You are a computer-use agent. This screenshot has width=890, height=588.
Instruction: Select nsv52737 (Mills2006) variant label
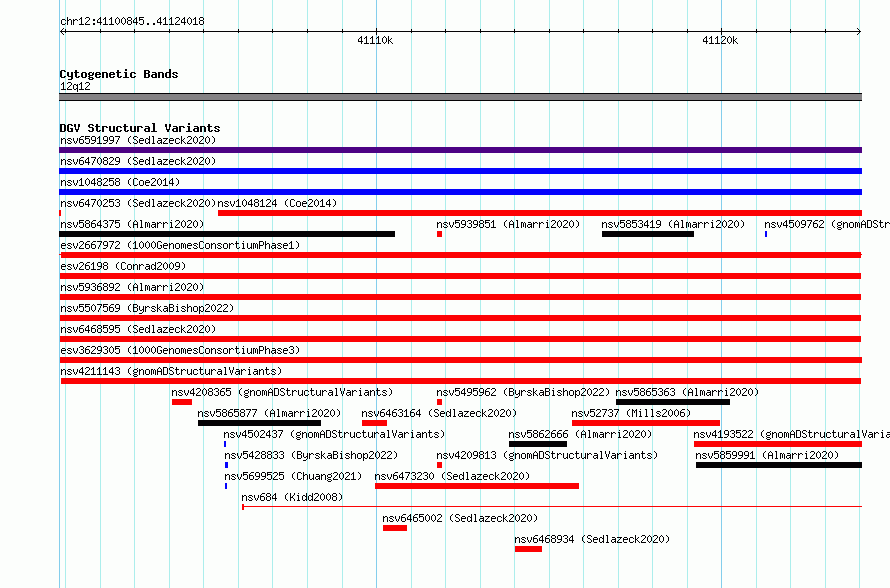[631, 413]
